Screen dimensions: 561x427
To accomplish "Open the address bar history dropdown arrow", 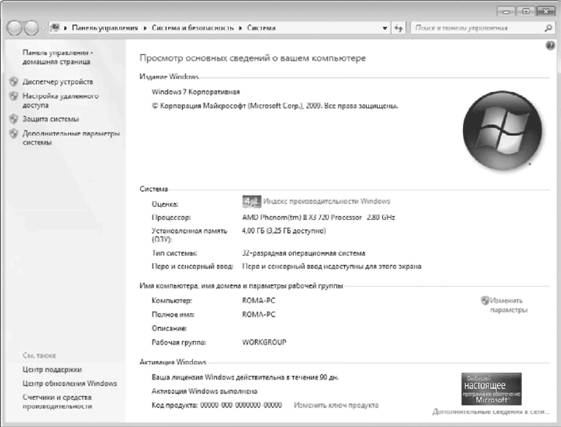I will (385, 28).
